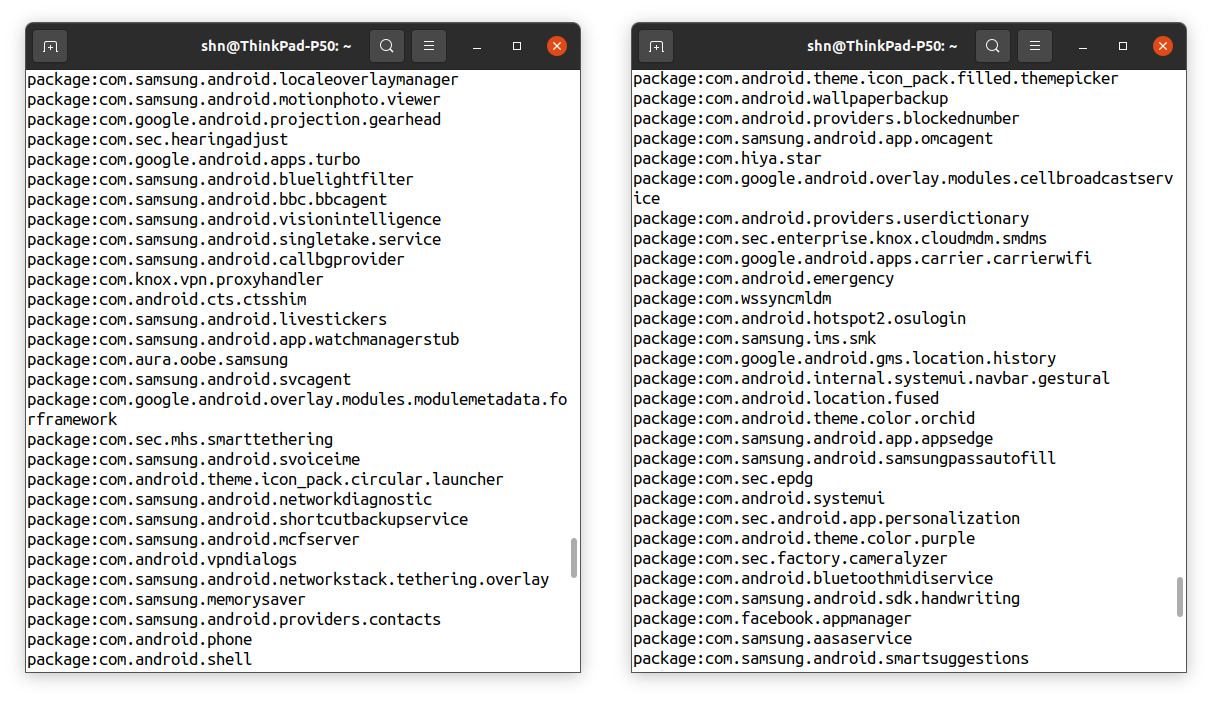The image size is (1212, 701).
Task: Click package:com.sec.epdg line
Action: pos(723,478)
